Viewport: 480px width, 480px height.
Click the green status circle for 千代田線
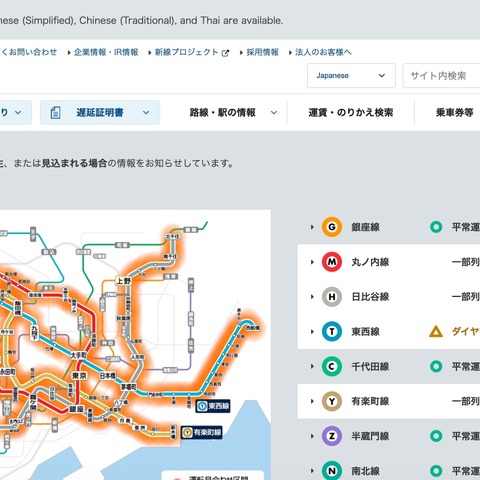pyautogui.click(x=436, y=366)
